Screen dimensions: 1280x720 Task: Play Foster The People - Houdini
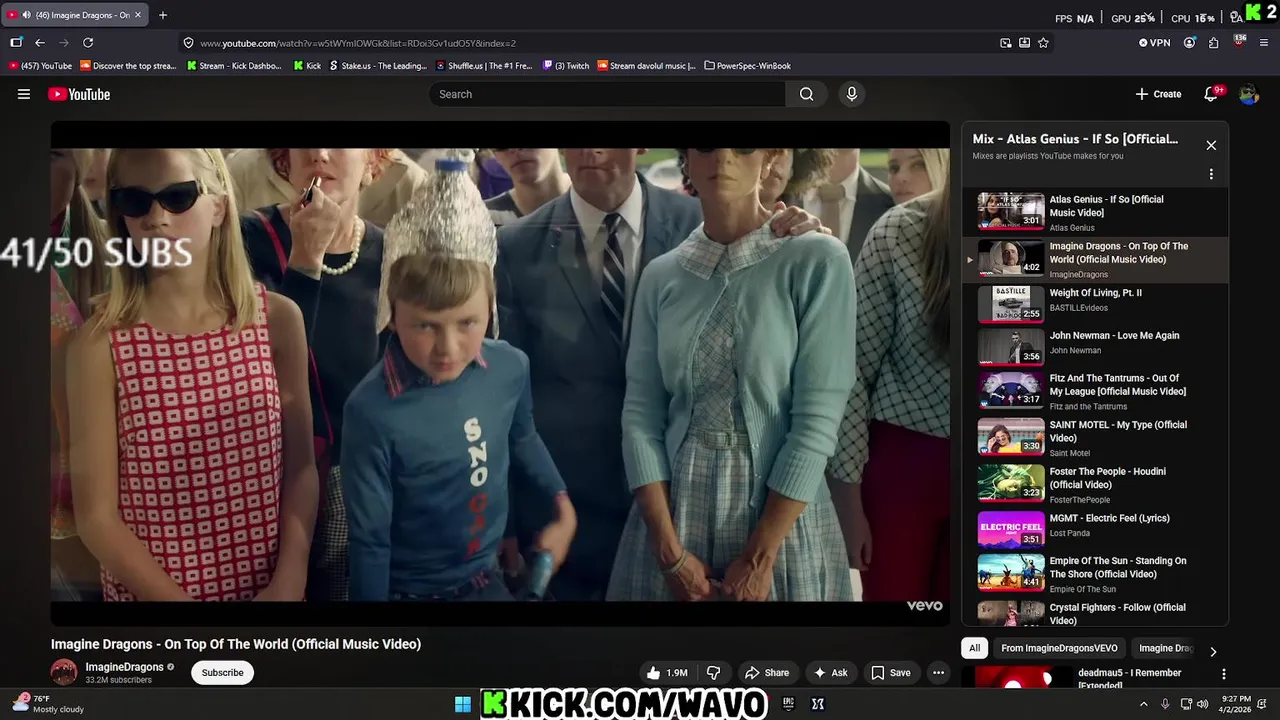(1095, 484)
